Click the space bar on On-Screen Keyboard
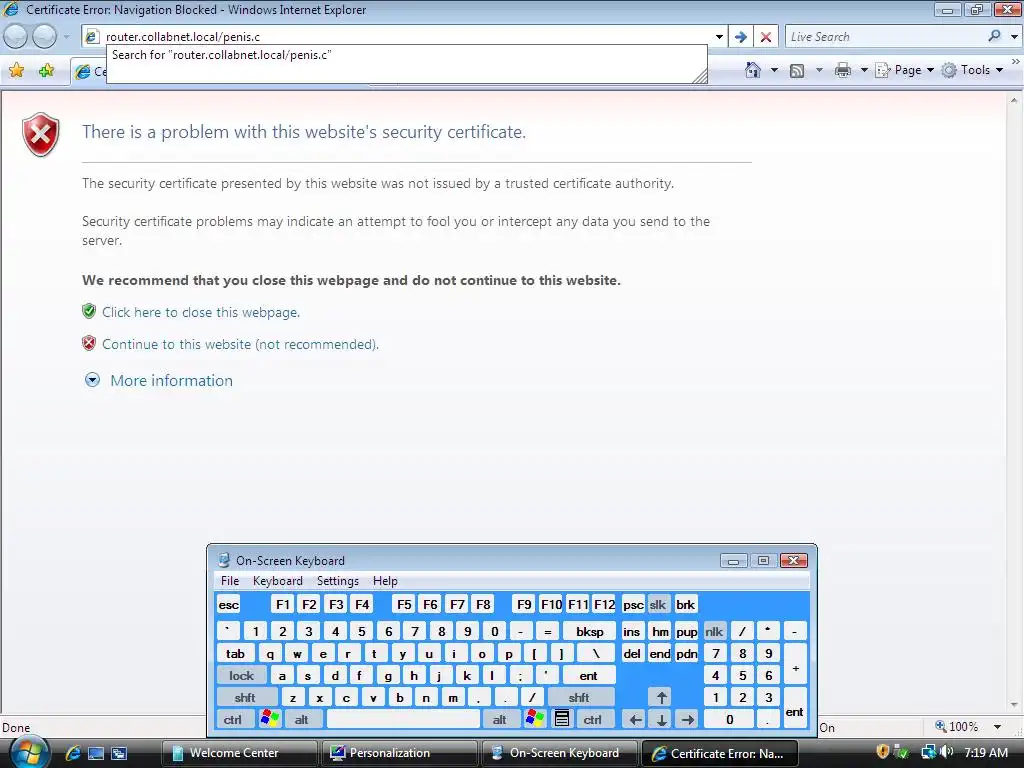The width and height of the screenshot is (1024, 768). point(403,719)
